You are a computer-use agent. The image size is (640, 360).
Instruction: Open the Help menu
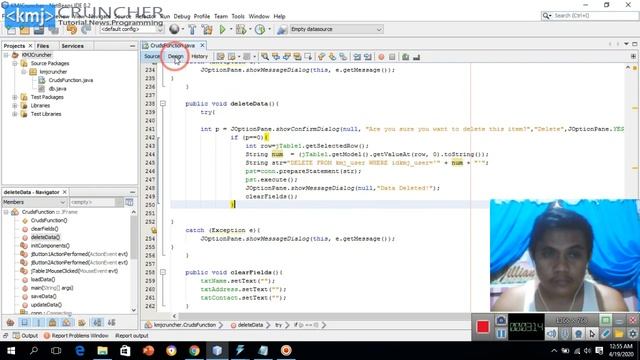click(279, 16)
